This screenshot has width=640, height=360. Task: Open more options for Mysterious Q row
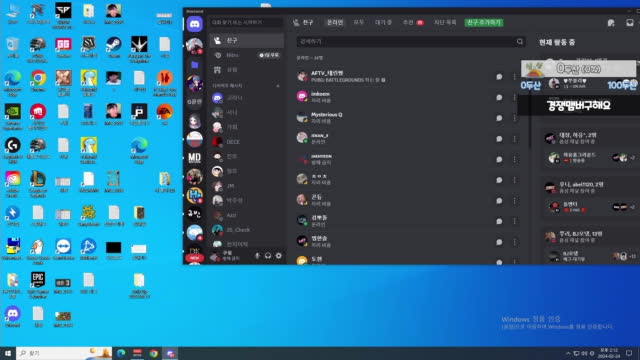(x=515, y=118)
